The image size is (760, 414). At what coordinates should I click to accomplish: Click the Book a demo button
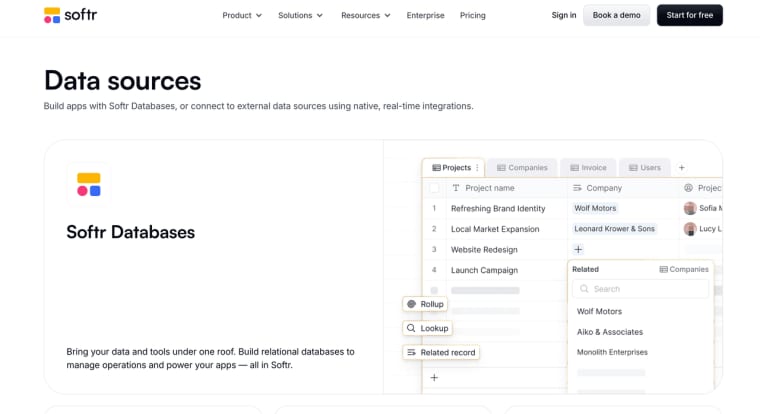[616, 15]
